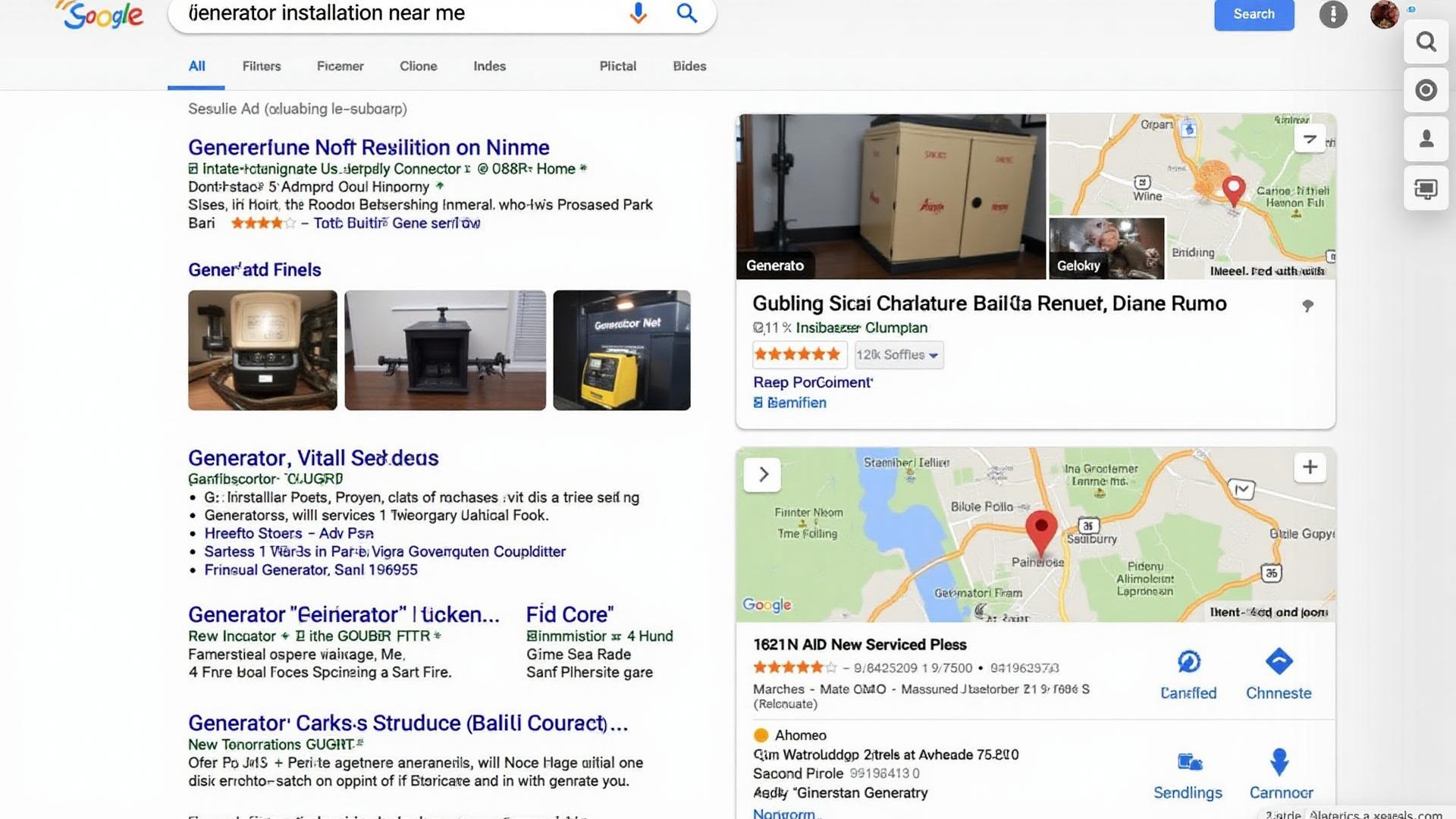Click the zoom in plus button on the map

[1310, 467]
